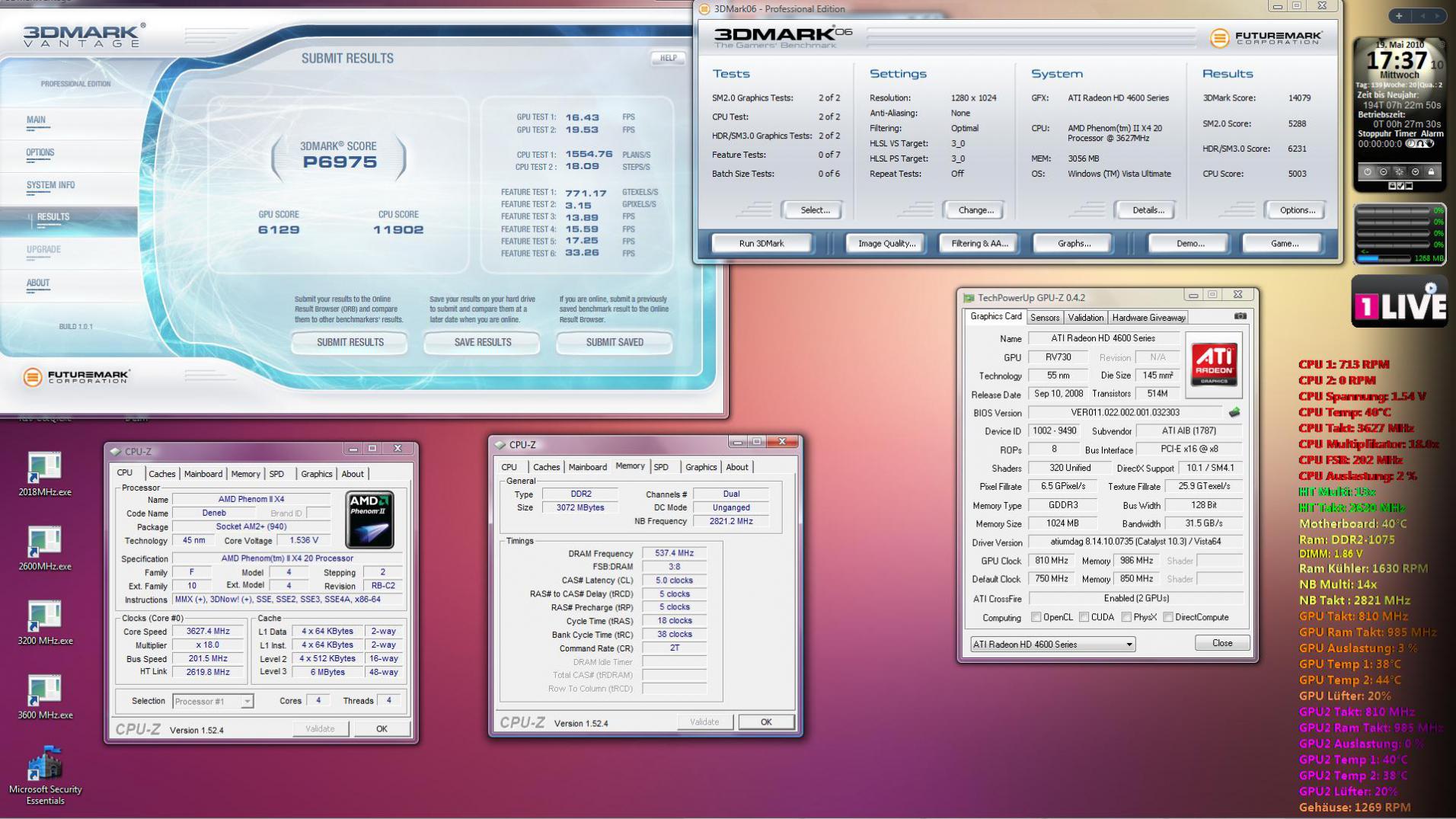Open the Mainboard tab in the CPU-Z CPU window
This screenshot has height=819, width=1456.
(x=203, y=474)
